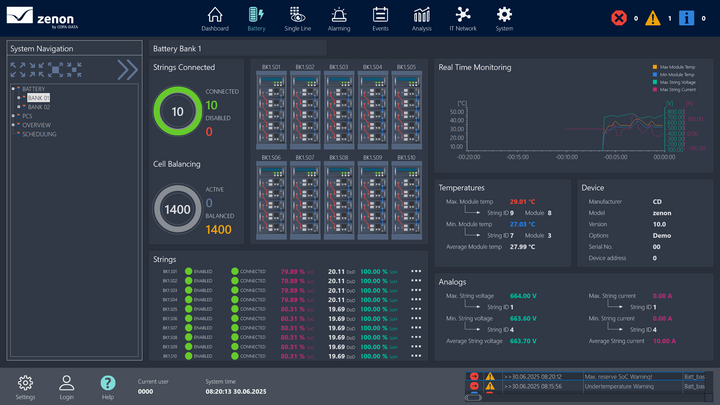This screenshot has width=720, height=405.
Task: Open the Dashboard home screen
Action: tap(214, 19)
